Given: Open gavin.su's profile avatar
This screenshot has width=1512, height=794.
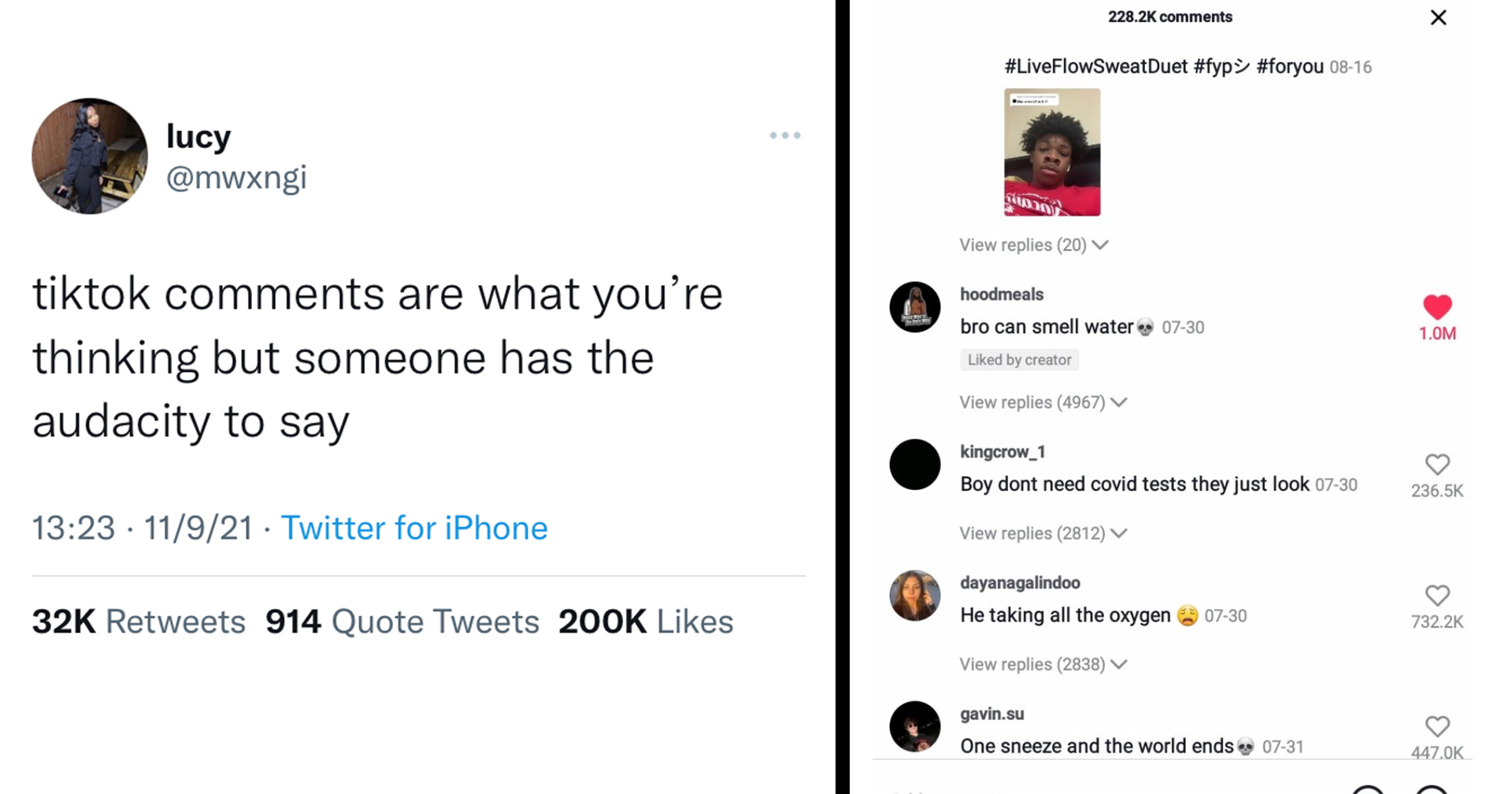Looking at the screenshot, I should click(915, 726).
